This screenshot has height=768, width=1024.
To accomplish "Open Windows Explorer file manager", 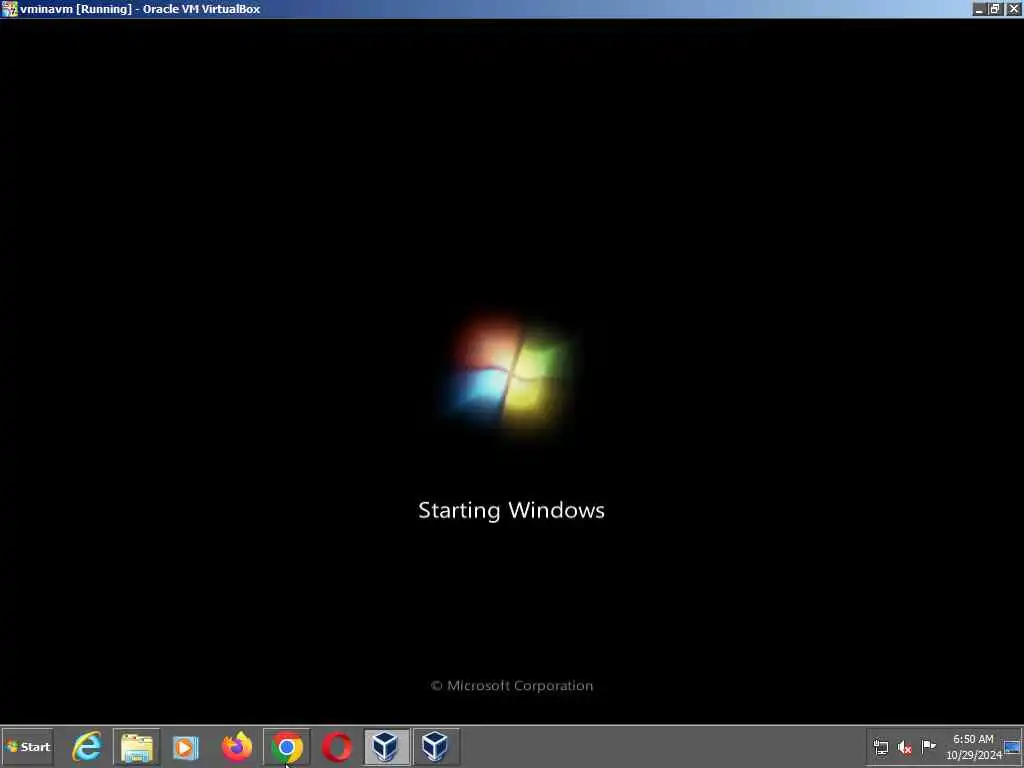I will pyautogui.click(x=136, y=746).
